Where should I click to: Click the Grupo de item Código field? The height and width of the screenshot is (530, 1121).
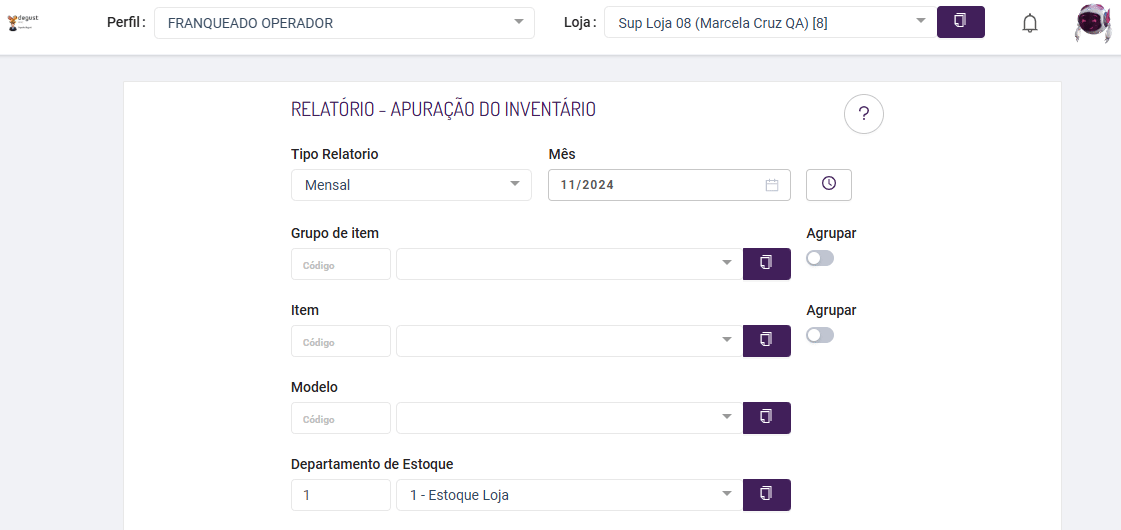pyautogui.click(x=340, y=264)
